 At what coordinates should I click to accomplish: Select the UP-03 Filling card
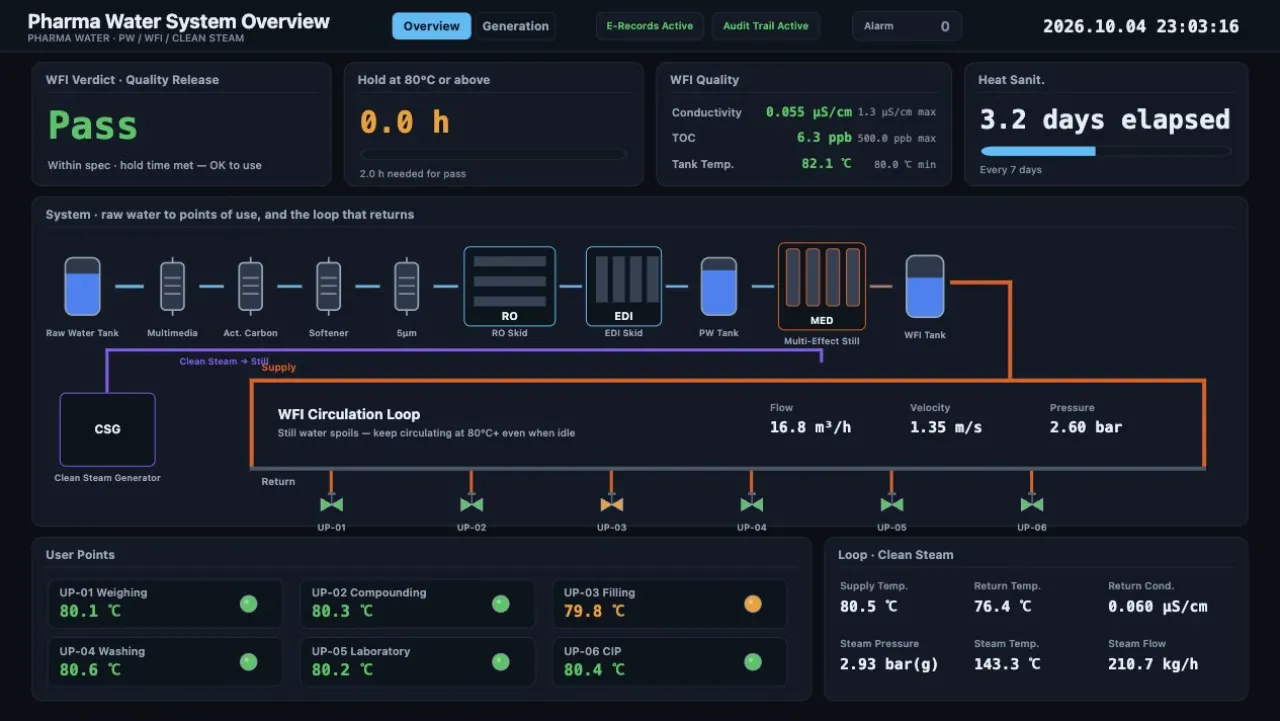pos(669,603)
